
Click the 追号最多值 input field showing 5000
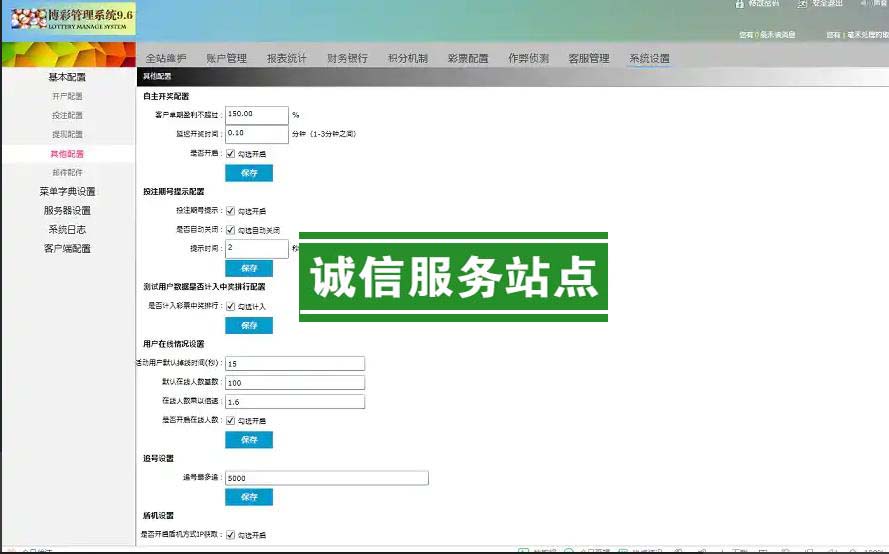tap(327, 479)
